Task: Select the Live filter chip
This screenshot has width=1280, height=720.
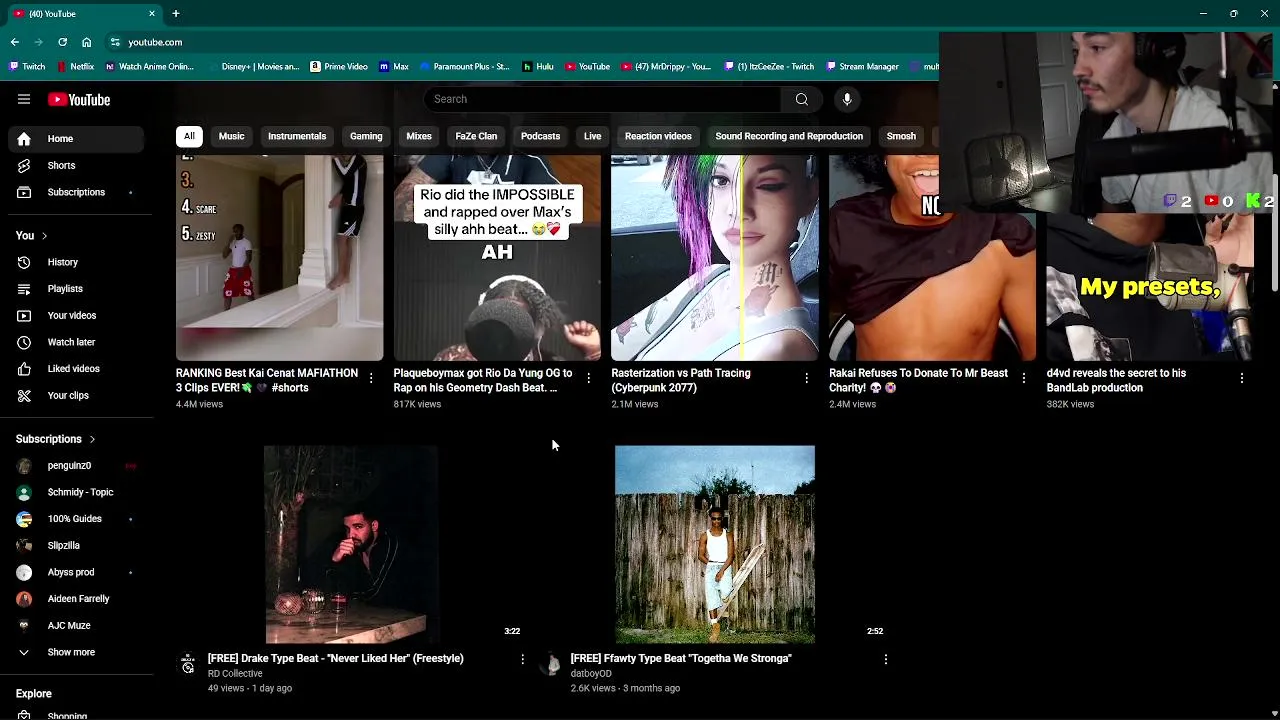Action: pyautogui.click(x=592, y=136)
